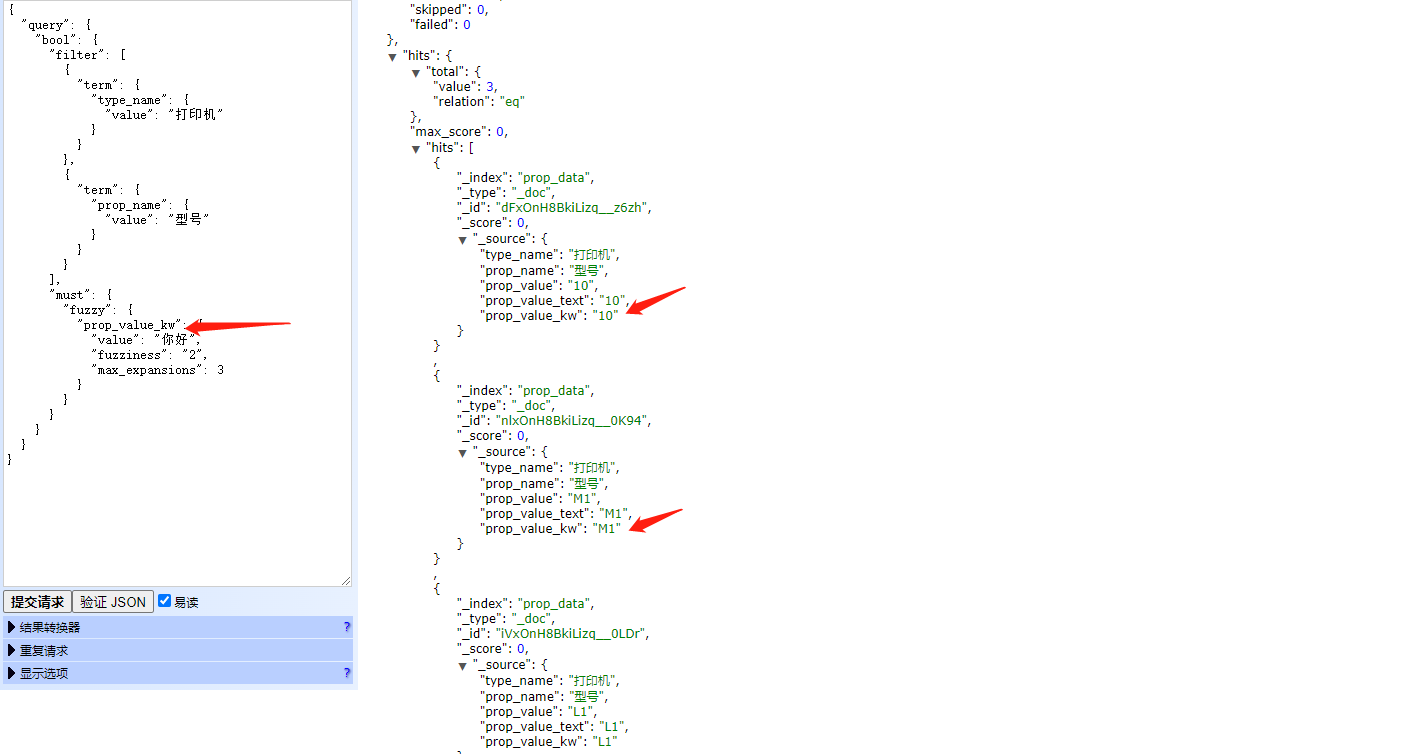1421x754 pixels.
Task: Open help icon for 显示选项
Action: pos(347,673)
